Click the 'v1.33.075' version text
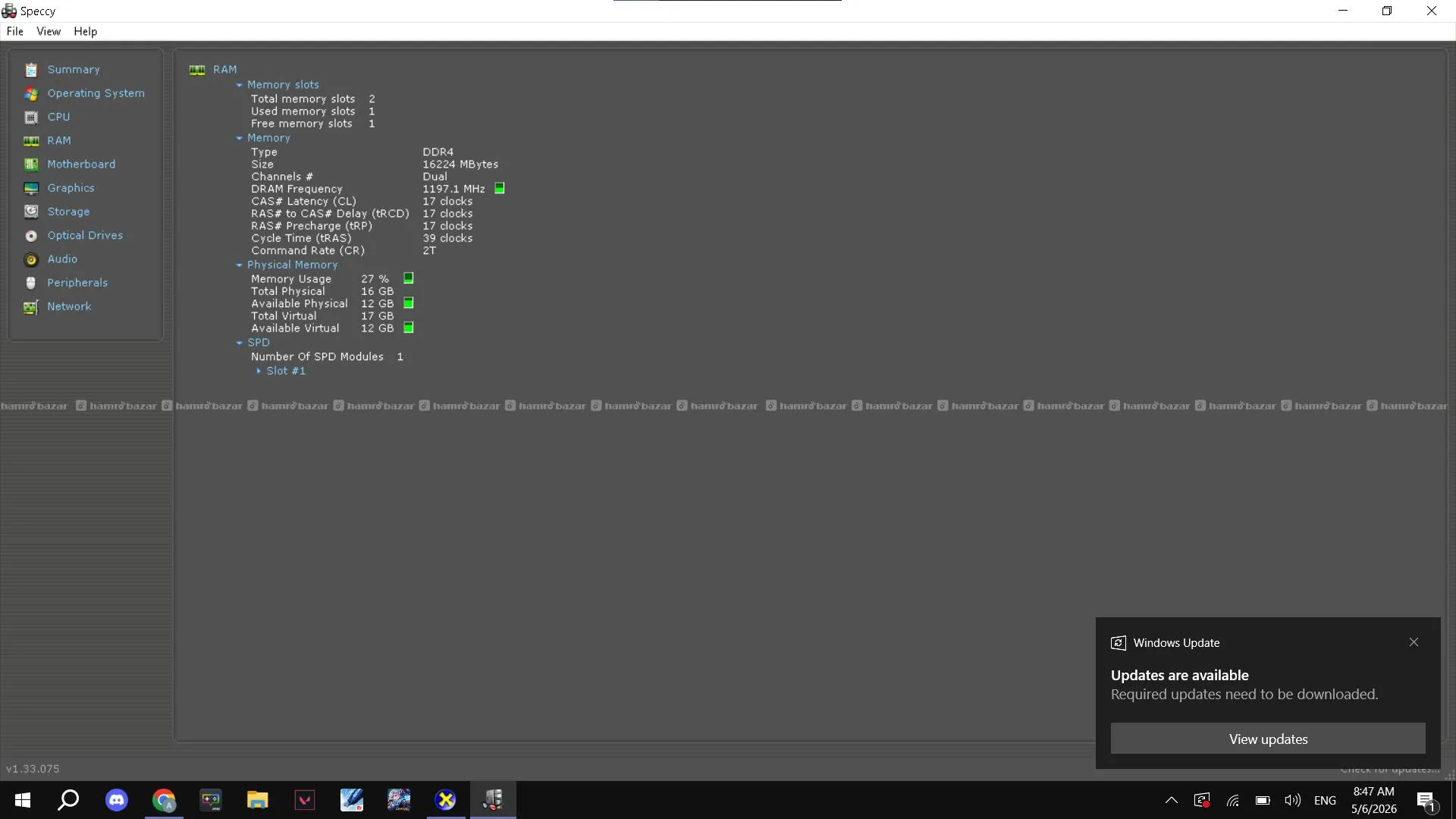The height and width of the screenshot is (819, 1456). [x=33, y=769]
